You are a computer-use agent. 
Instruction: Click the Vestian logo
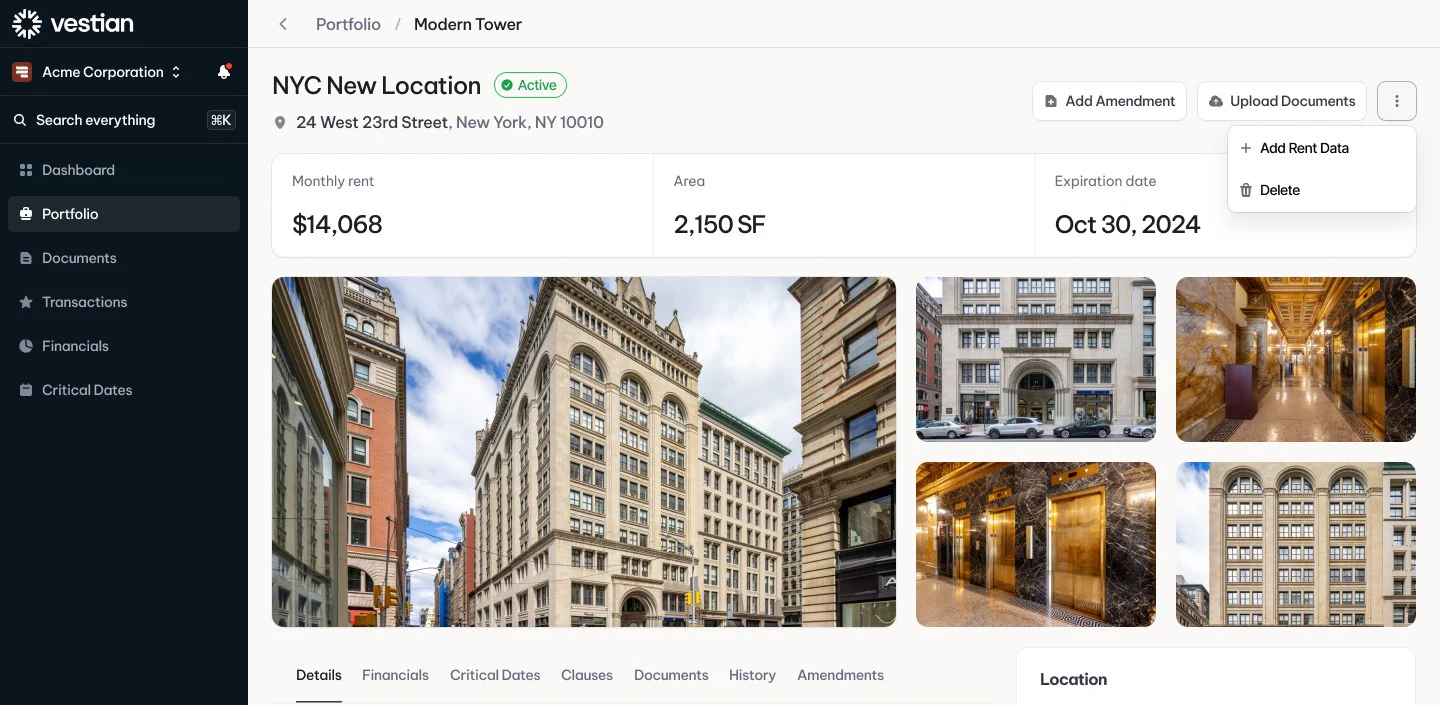click(72, 24)
